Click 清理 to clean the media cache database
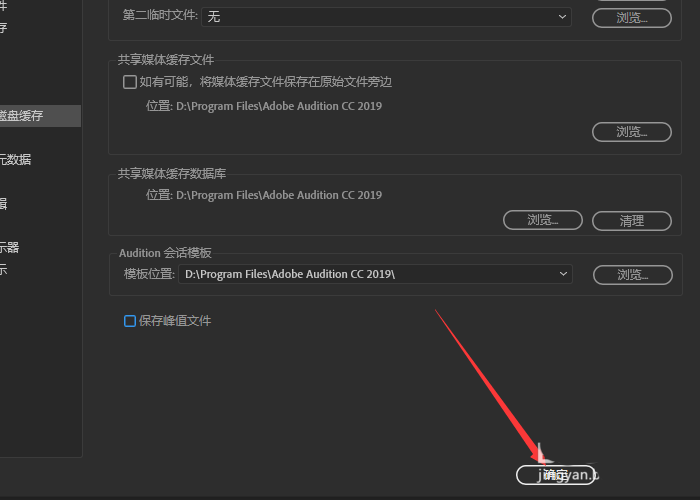Viewport: 700px width, 500px height. tap(632, 221)
